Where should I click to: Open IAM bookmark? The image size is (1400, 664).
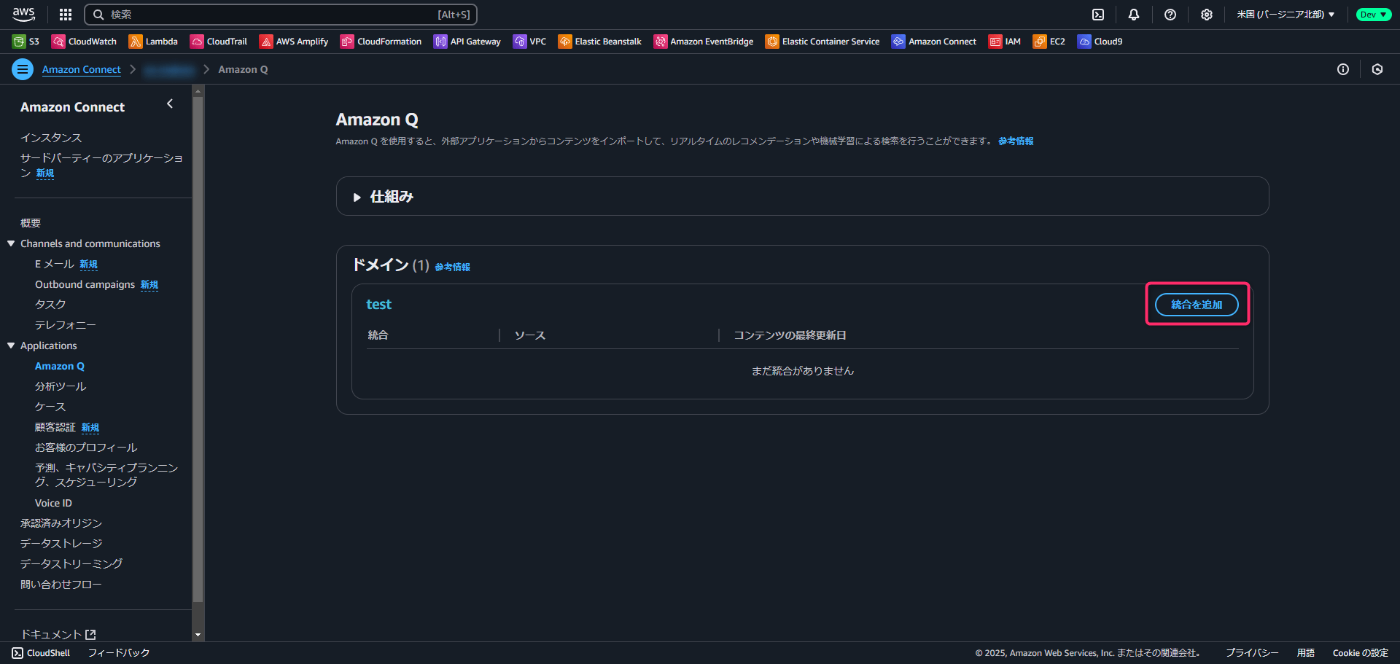1005,42
